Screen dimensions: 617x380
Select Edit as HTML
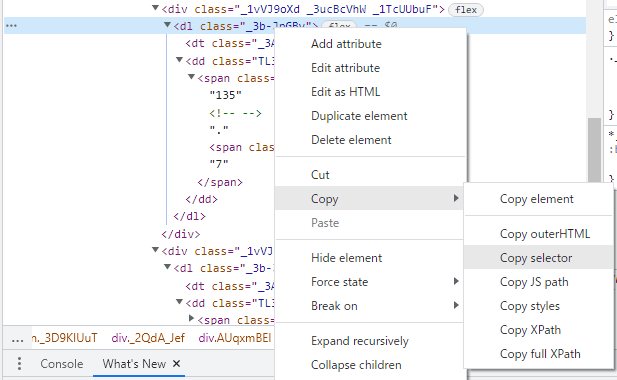click(345, 92)
